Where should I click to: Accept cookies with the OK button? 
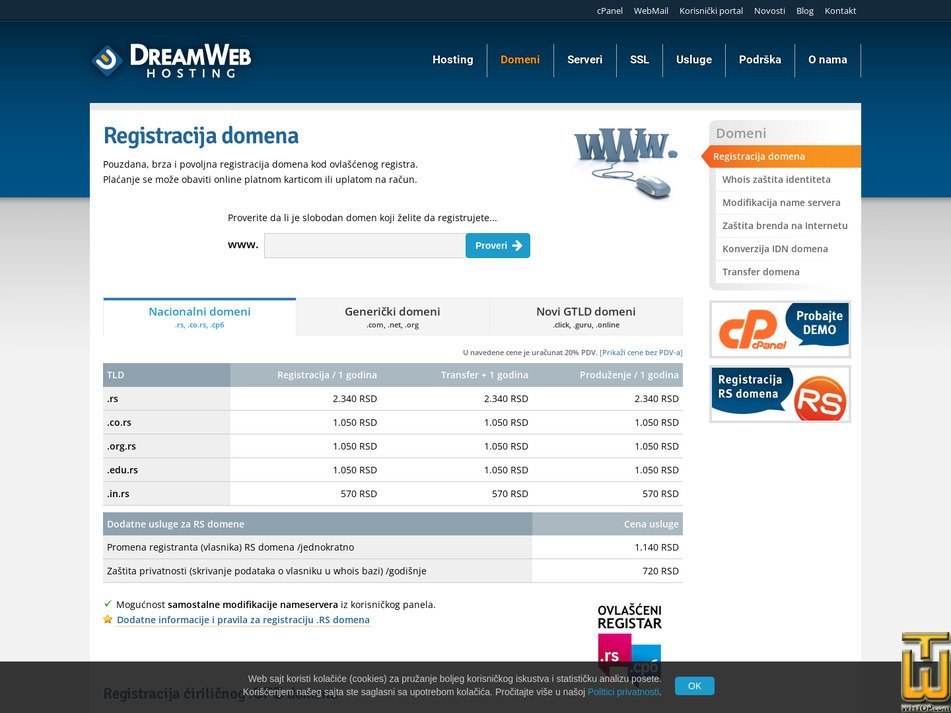click(x=694, y=685)
